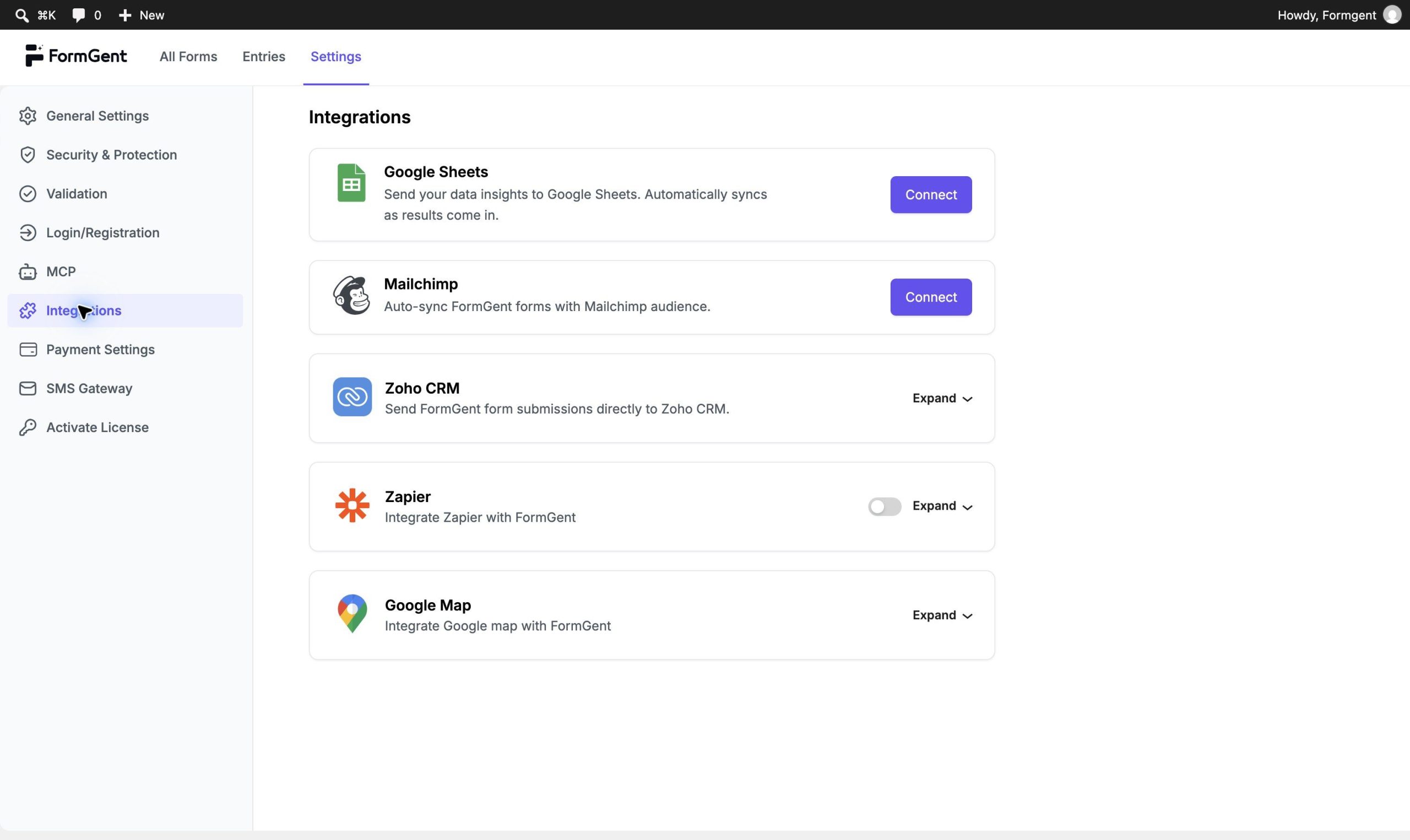Click the Payment Settings card icon

point(28,350)
